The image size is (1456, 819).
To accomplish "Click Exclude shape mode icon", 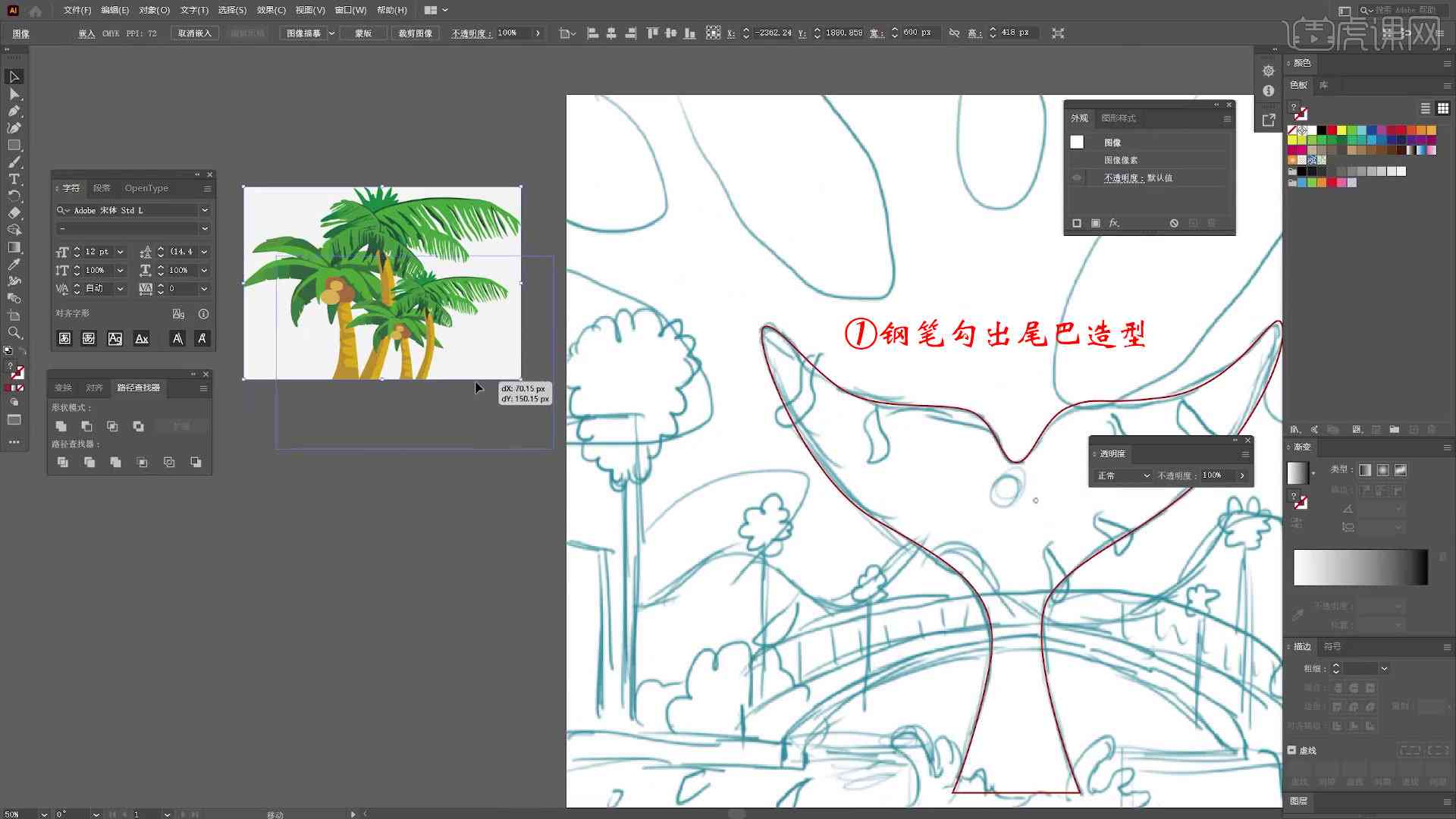I will pos(138,426).
